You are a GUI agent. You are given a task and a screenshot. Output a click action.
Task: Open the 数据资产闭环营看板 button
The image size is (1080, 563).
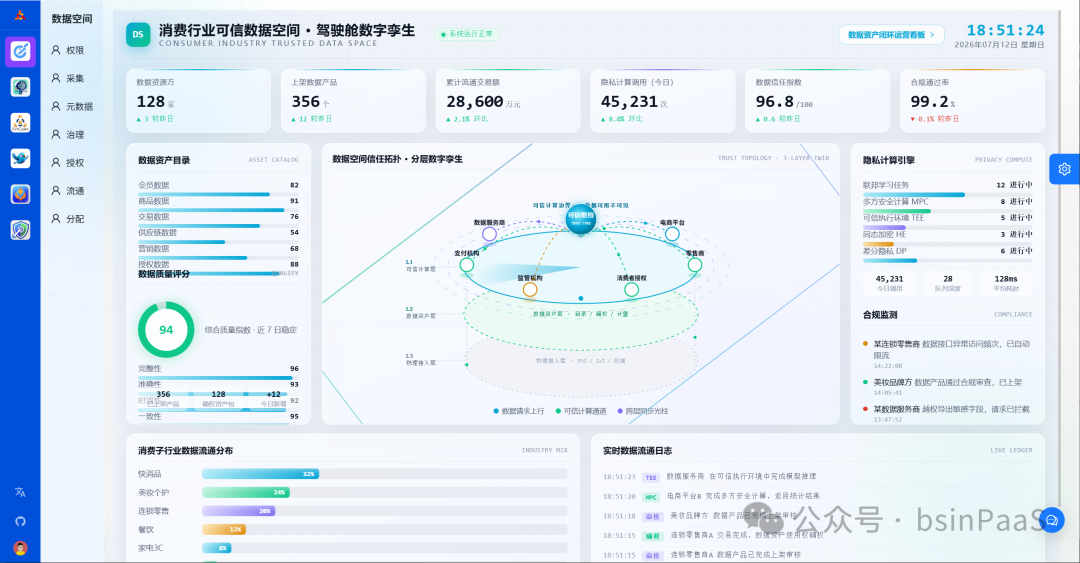pos(891,34)
